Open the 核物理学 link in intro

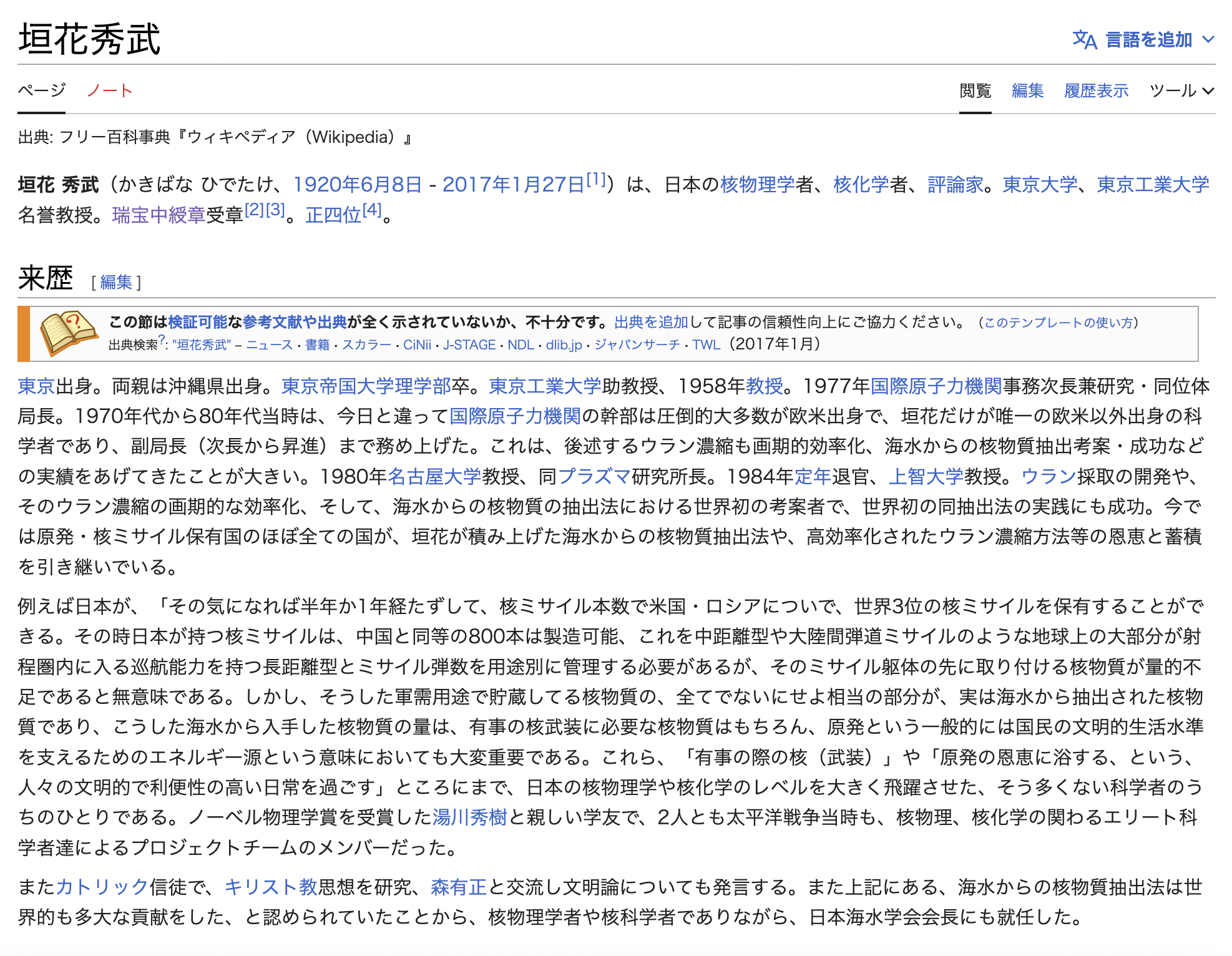tap(758, 185)
